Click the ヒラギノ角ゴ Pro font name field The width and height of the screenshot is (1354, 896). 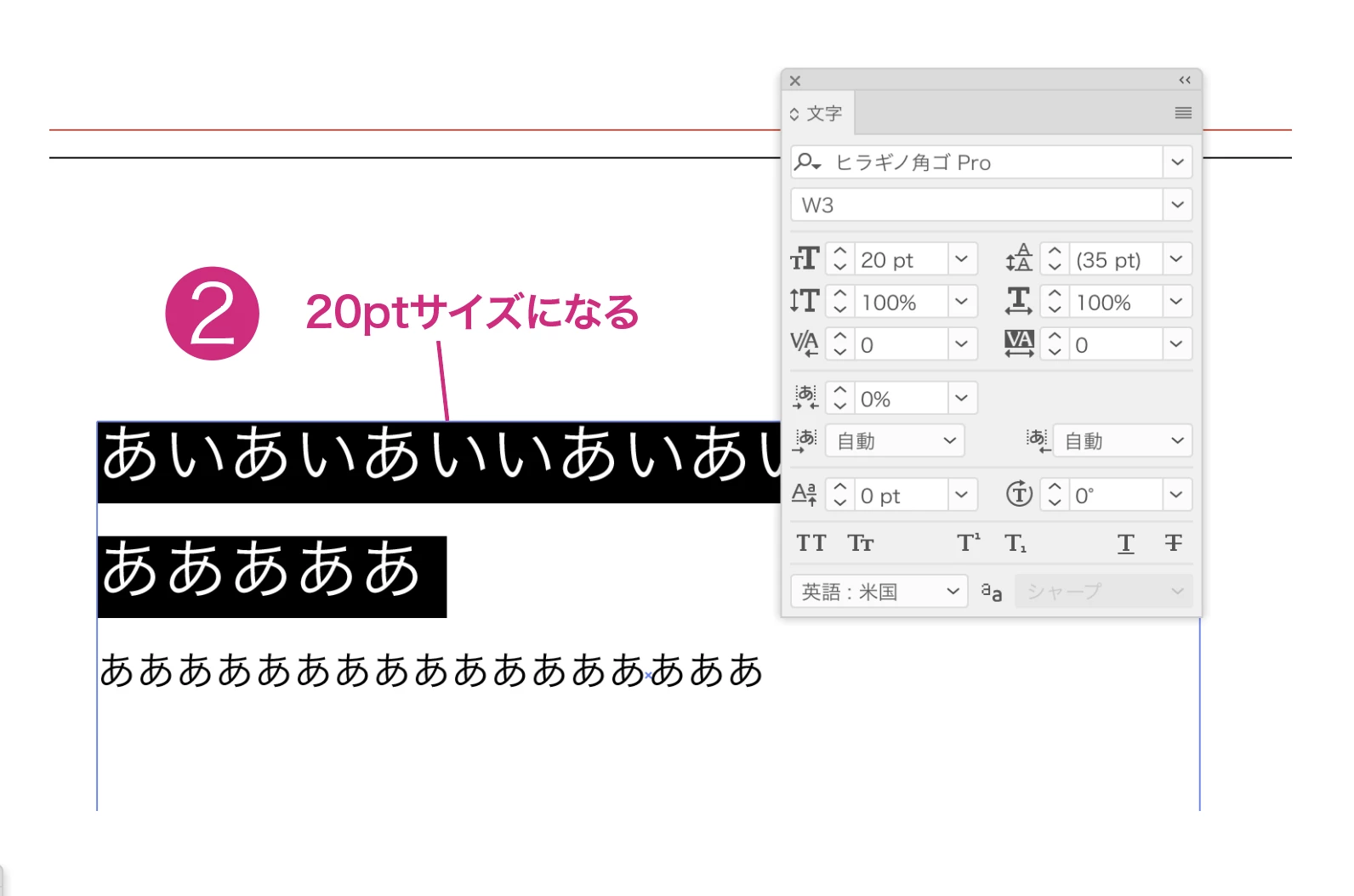(x=993, y=162)
